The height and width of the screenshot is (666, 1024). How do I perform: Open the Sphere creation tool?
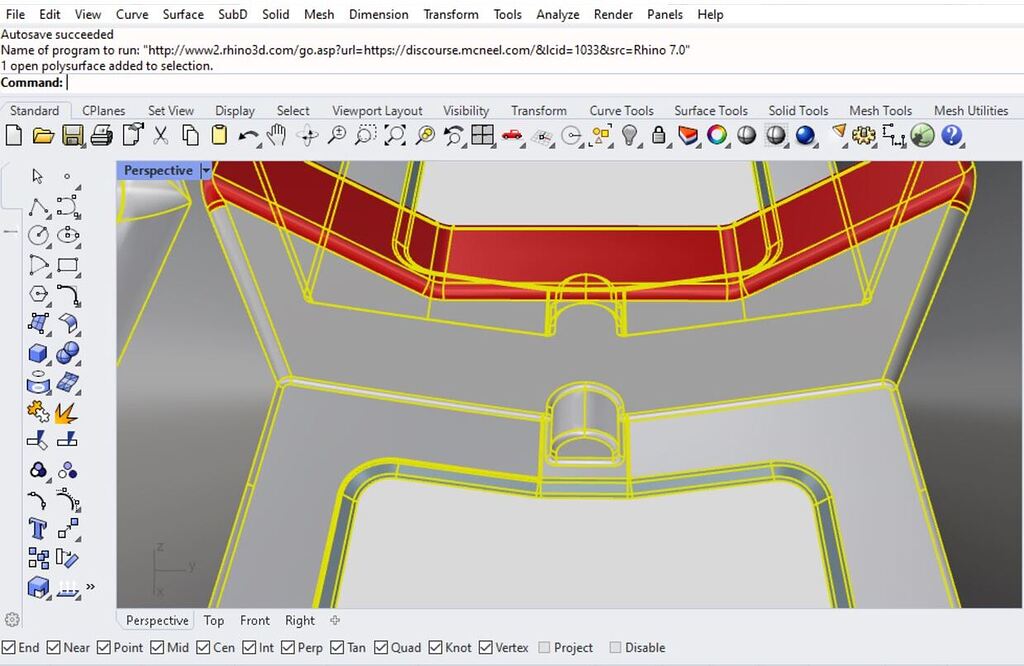coord(68,353)
